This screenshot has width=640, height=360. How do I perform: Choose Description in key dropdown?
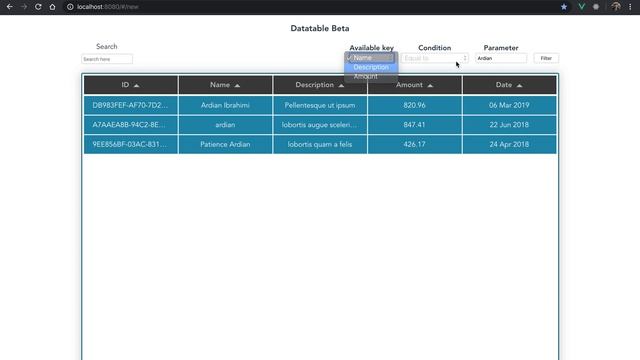(371, 67)
